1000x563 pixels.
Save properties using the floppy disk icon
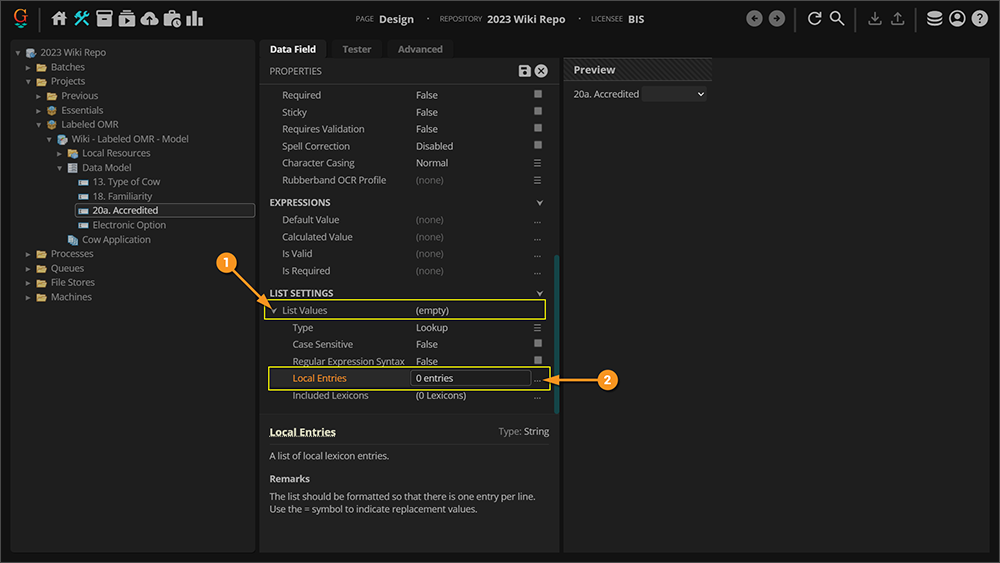point(525,71)
